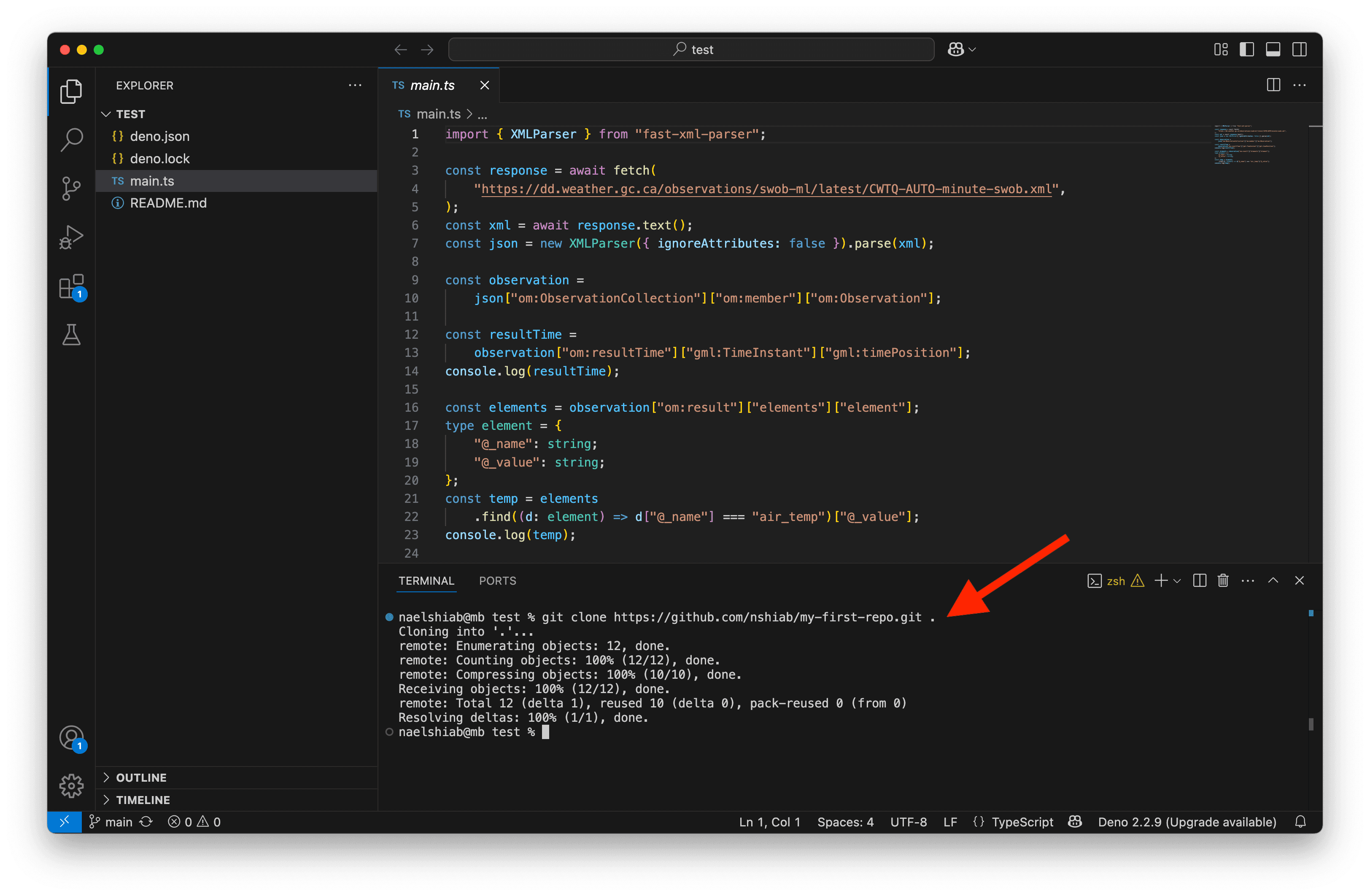Image resolution: width=1370 pixels, height=896 pixels.
Task: Open Run and Debug view
Action: pos(71,237)
